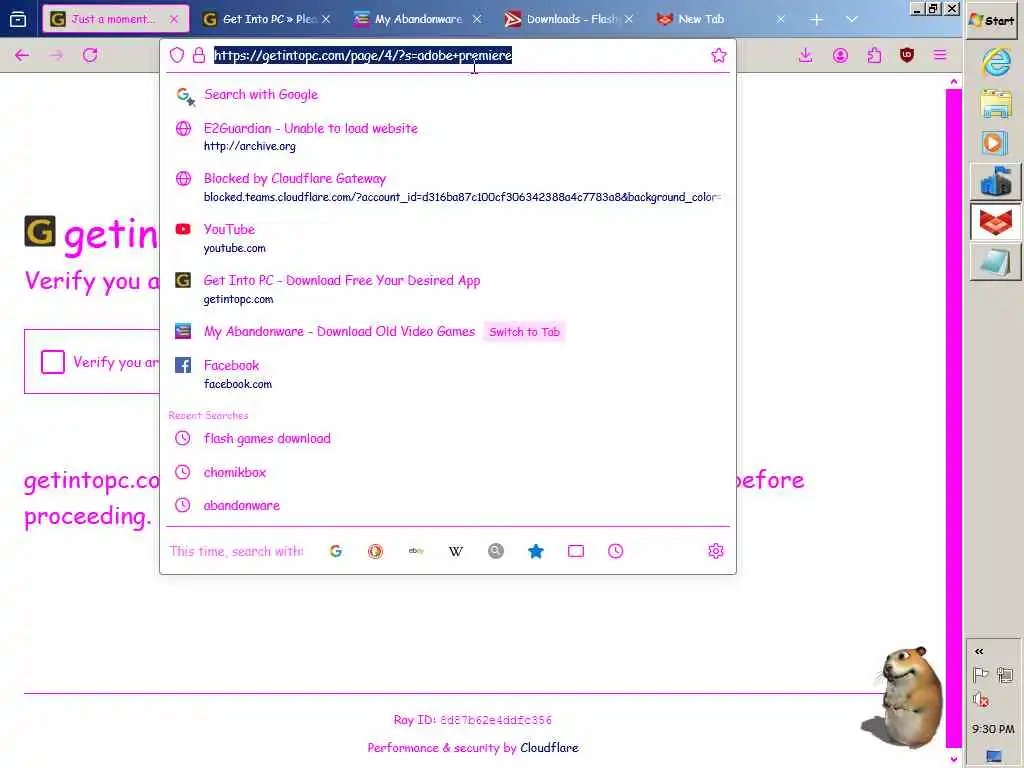Switch to the My Abandonware tab
1024x768 pixels.
coord(418,19)
